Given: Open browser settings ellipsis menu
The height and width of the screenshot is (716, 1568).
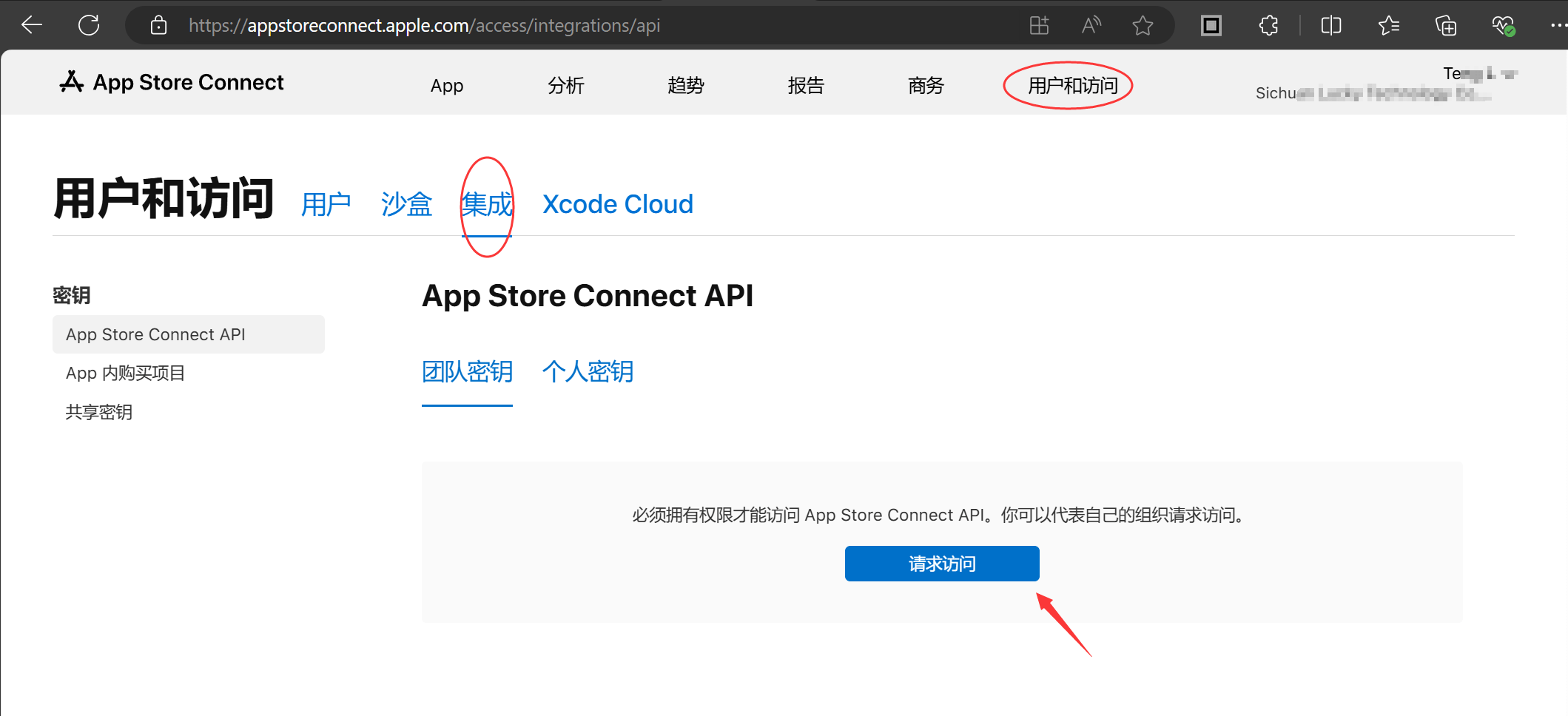Looking at the screenshot, I should [1558, 26].
